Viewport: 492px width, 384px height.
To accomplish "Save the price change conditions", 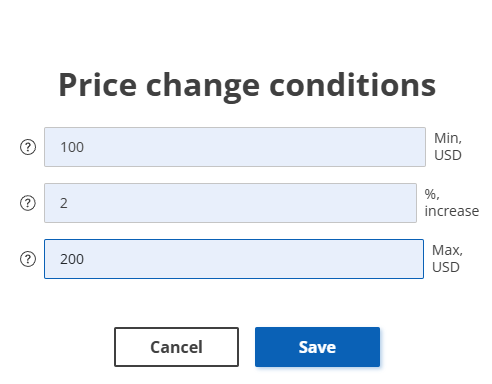I will (x=317, y=347).
